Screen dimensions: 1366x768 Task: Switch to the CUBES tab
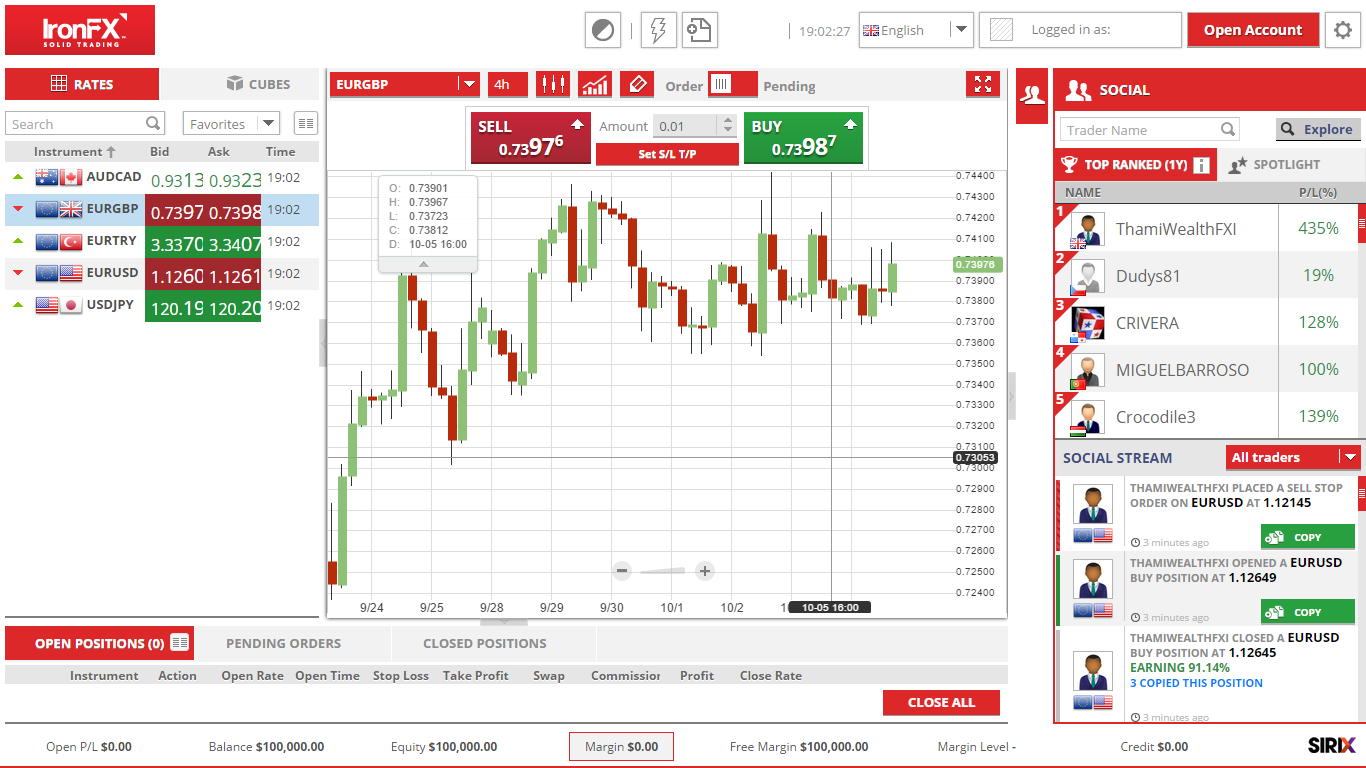258,84
